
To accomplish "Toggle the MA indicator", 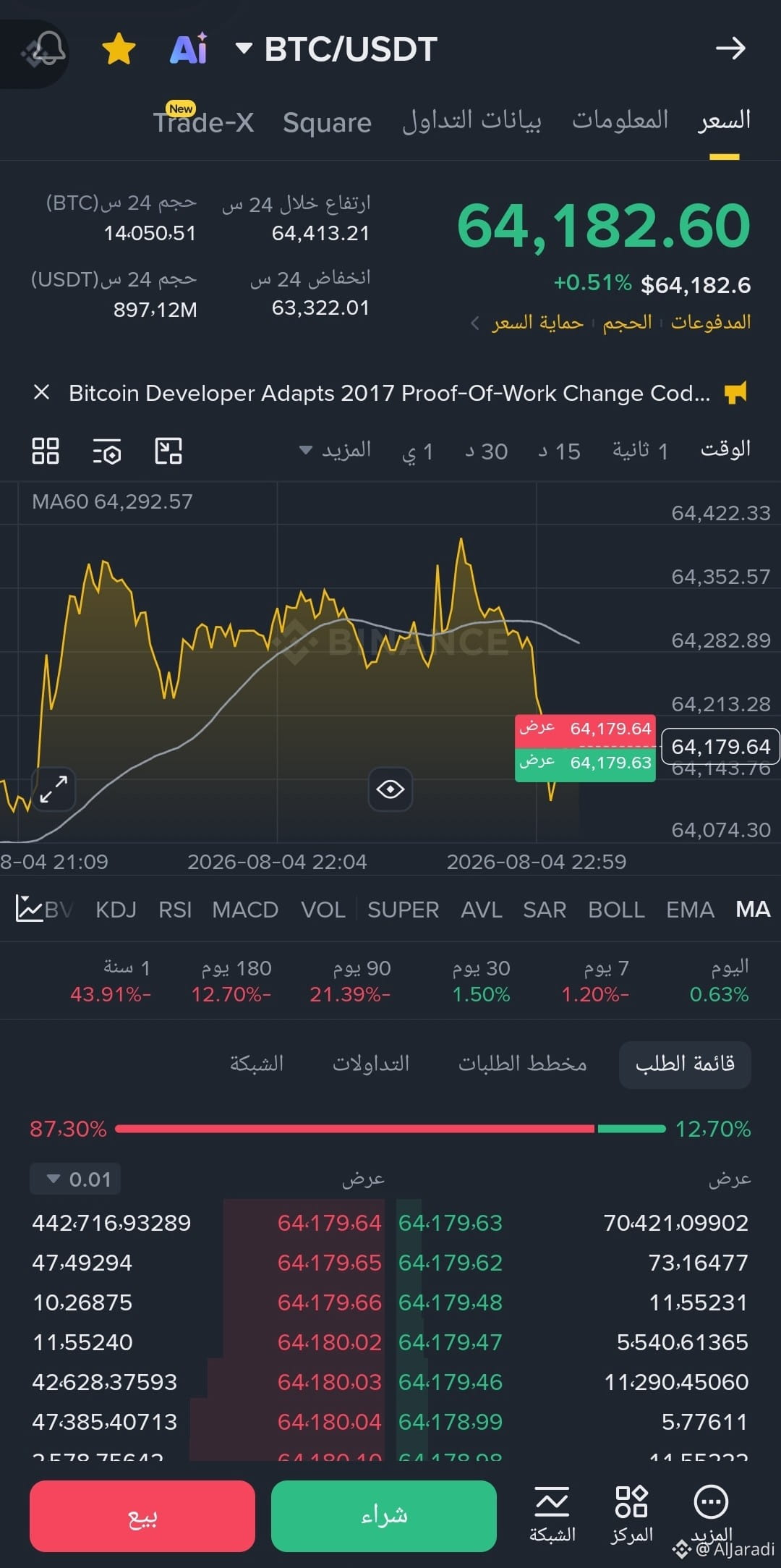I will click(x=753, y=910).
